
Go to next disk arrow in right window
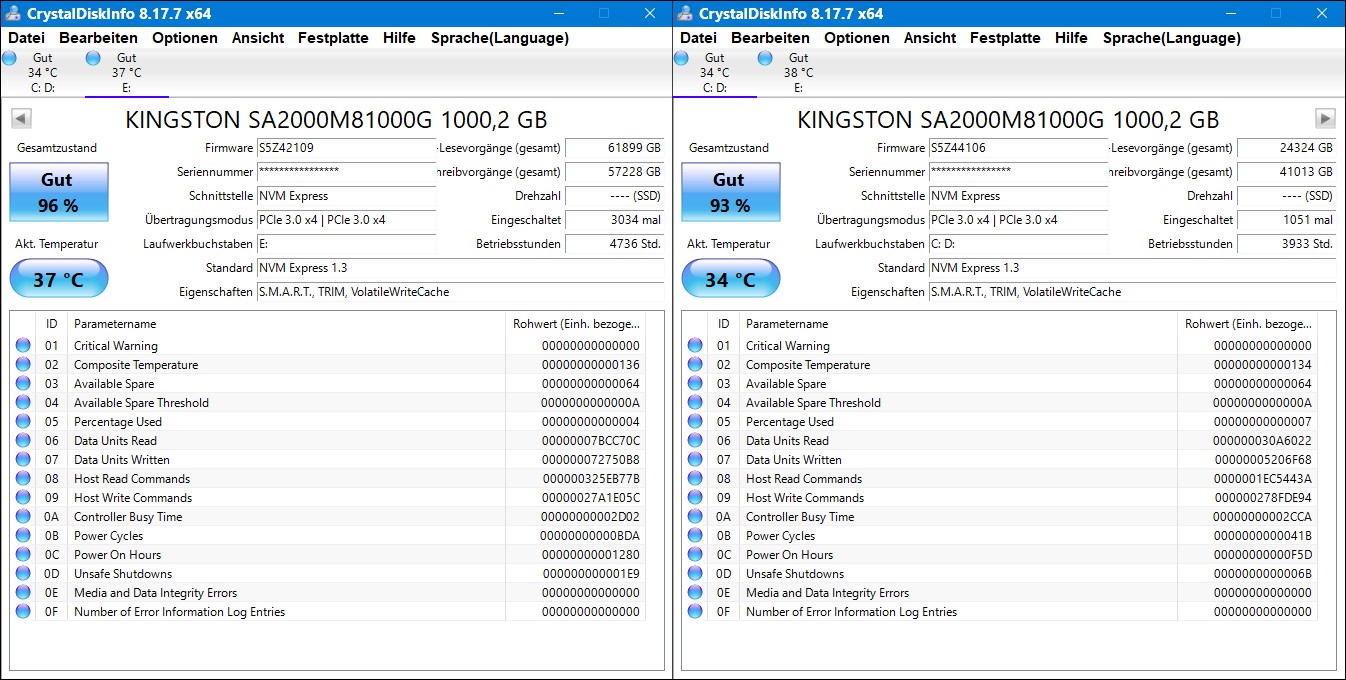(1325, 119)
